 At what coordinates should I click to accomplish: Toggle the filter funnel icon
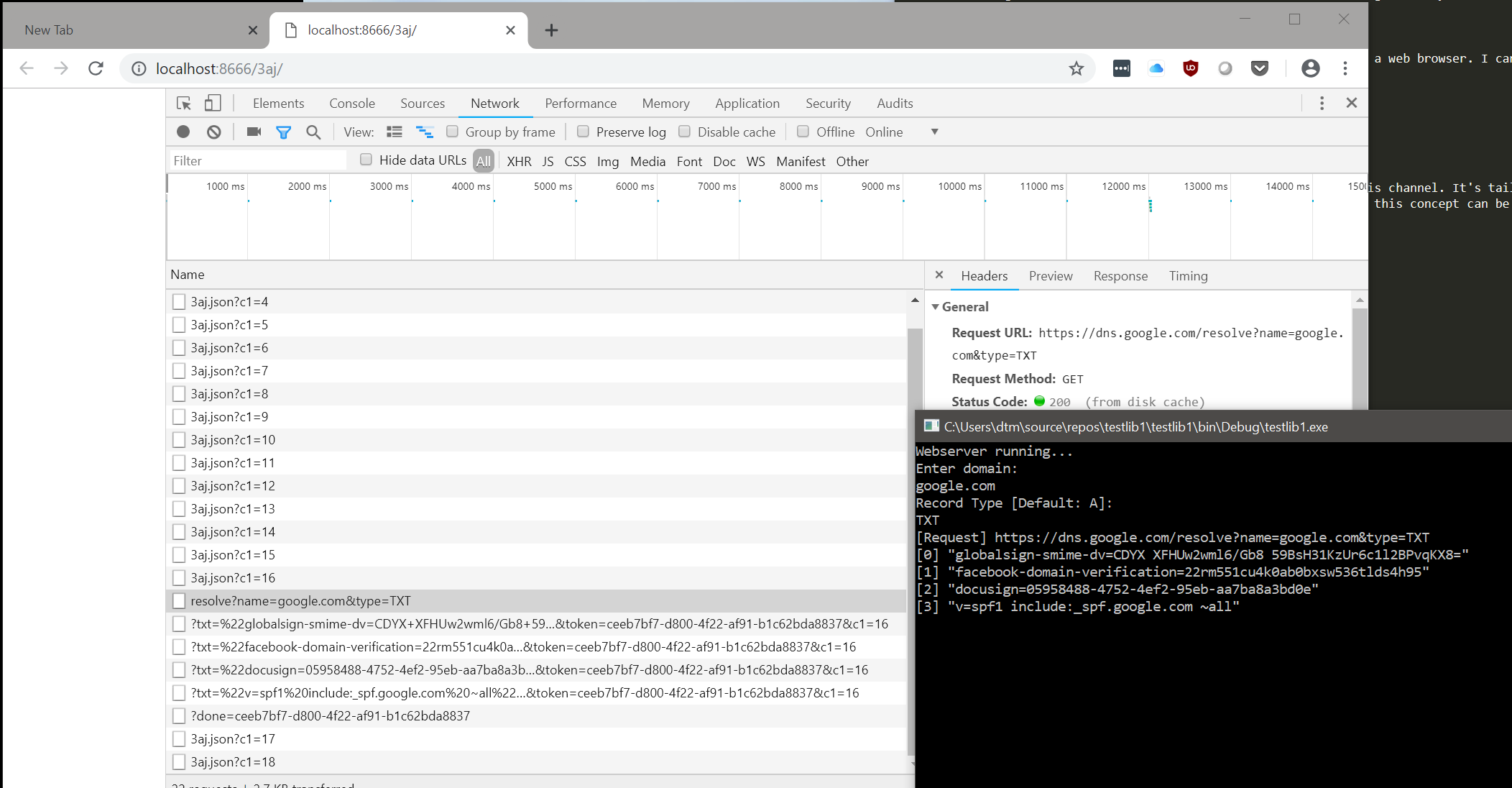283,132
